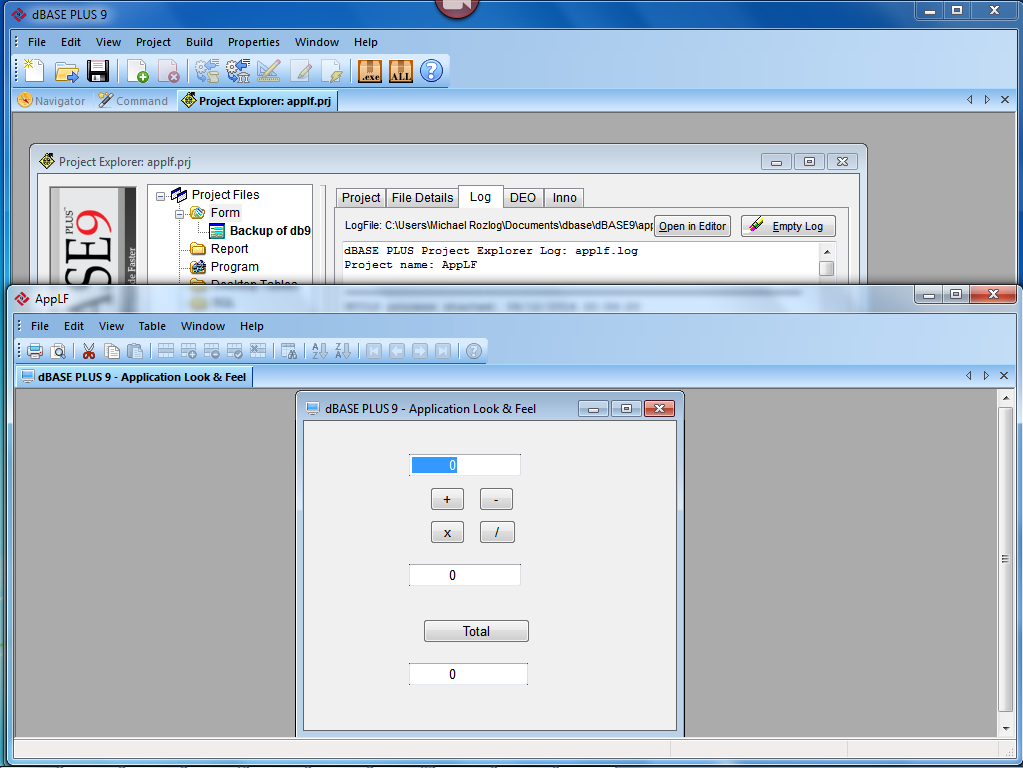Switch to the File Details tab
The image size is (1023, 768).
(422, 198)
